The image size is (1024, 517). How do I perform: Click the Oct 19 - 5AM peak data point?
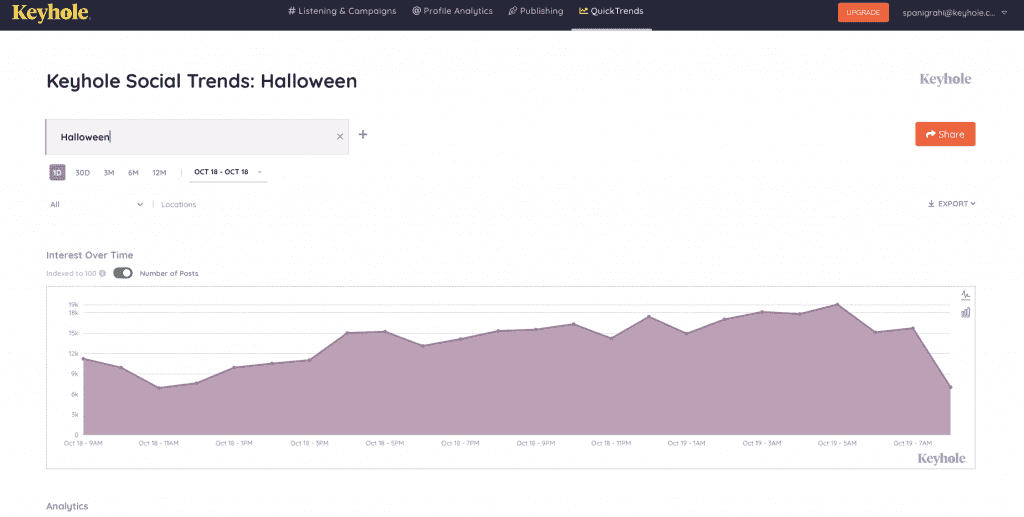coord(837,304)
